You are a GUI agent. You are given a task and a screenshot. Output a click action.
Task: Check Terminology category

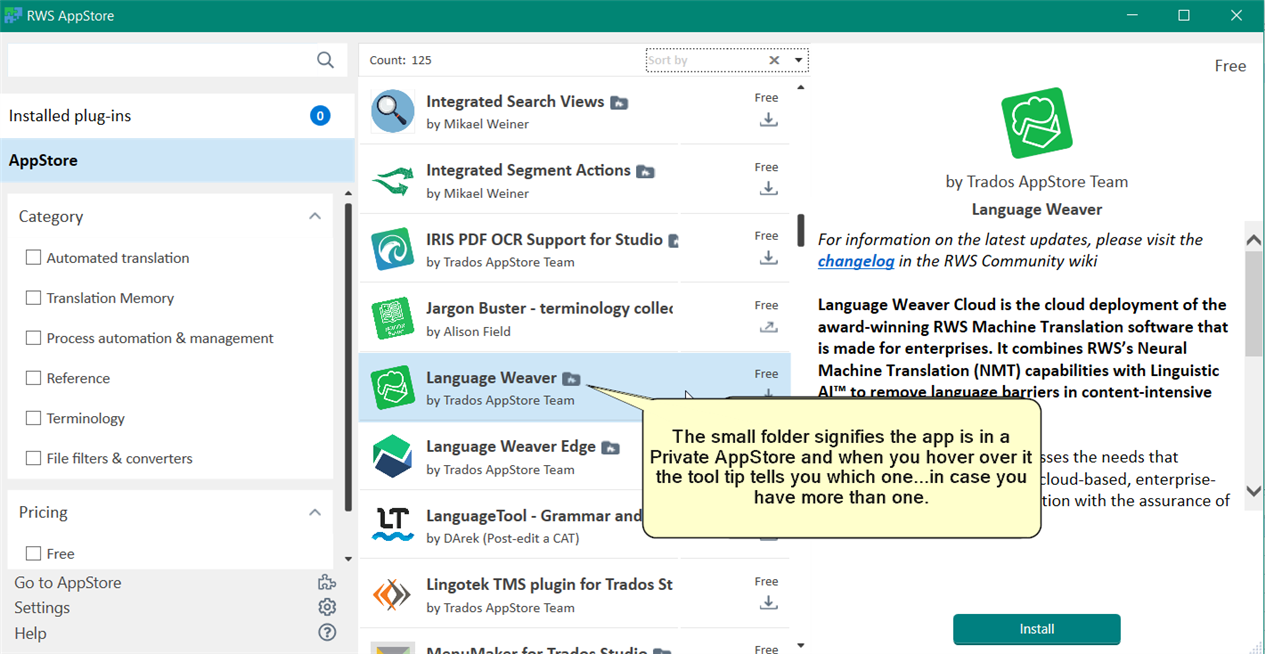tap(33, 417)
